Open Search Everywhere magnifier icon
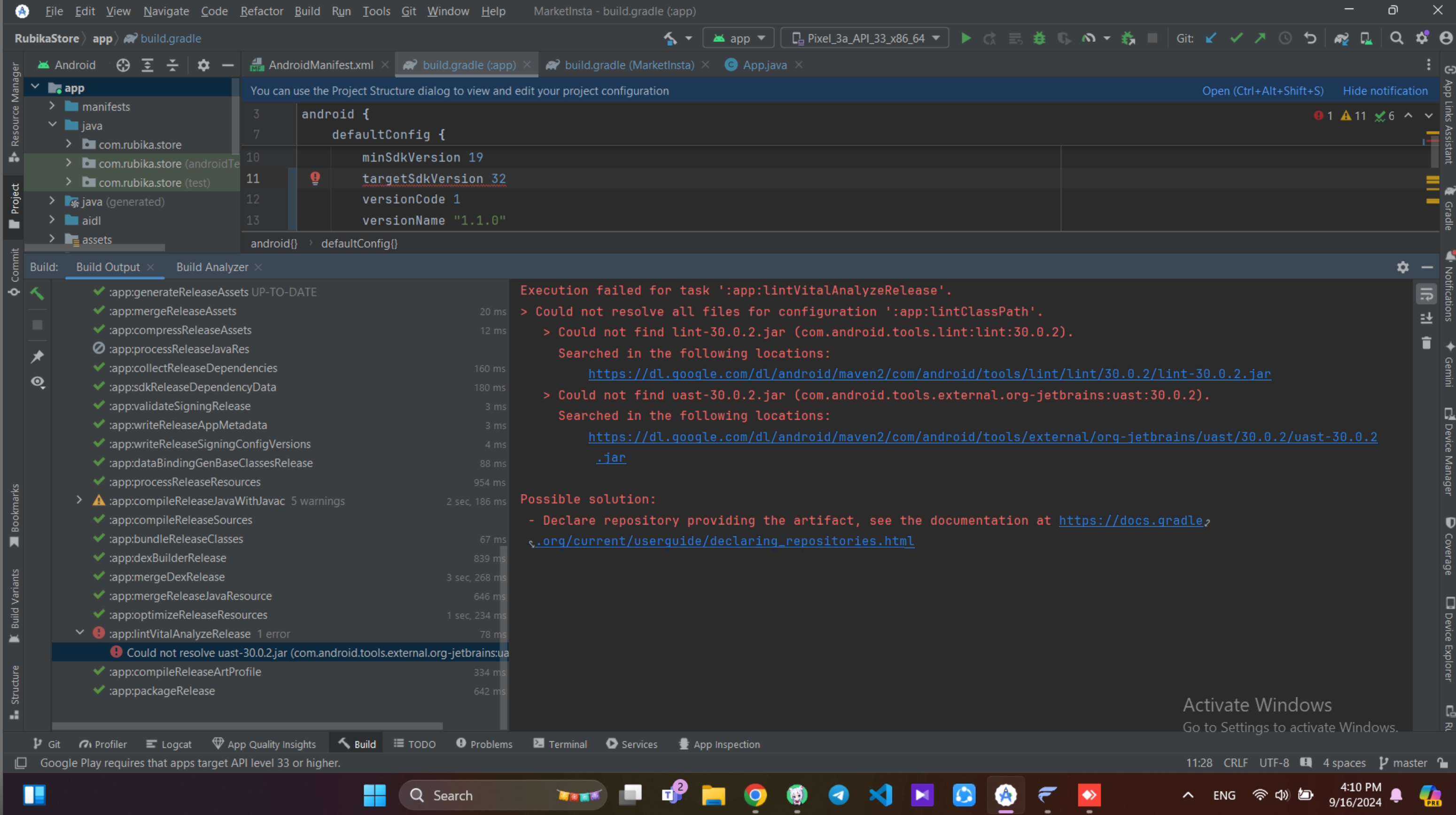The width and height of the screenshot is (1456, 815). [x=1397, y=38]
